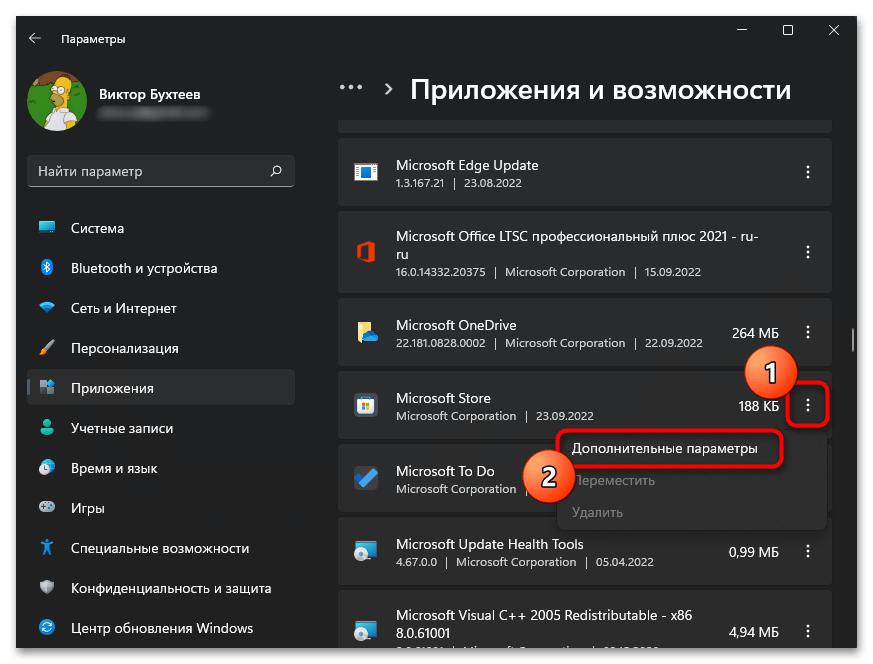Screen dimensions: 873x664
Task: Open options for Microsoft Edge Update
Action: [x=808, y=173]
